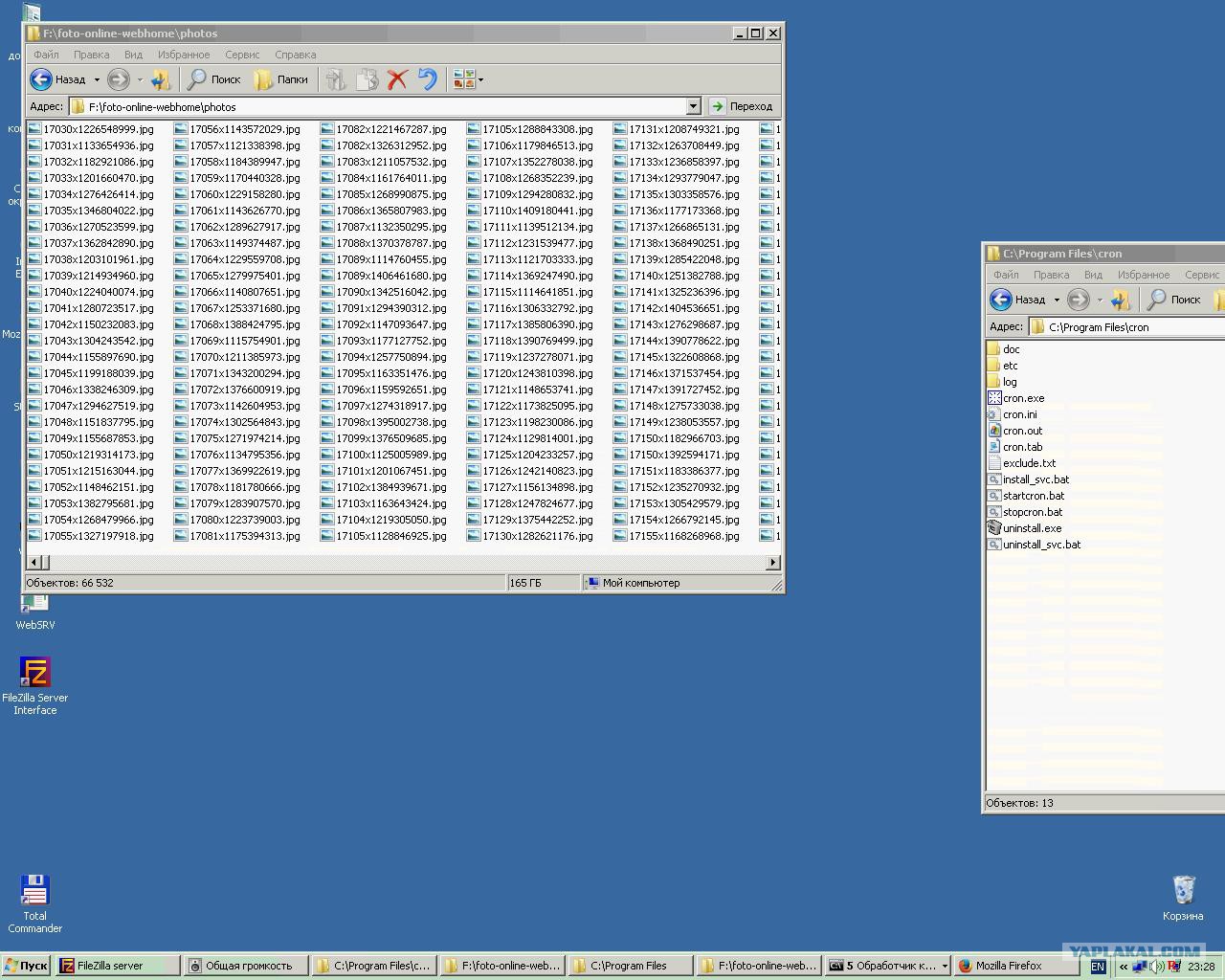The image size is (1225, 980).
Task: Select the doc folder in cron window
Action: [1004, 349]
